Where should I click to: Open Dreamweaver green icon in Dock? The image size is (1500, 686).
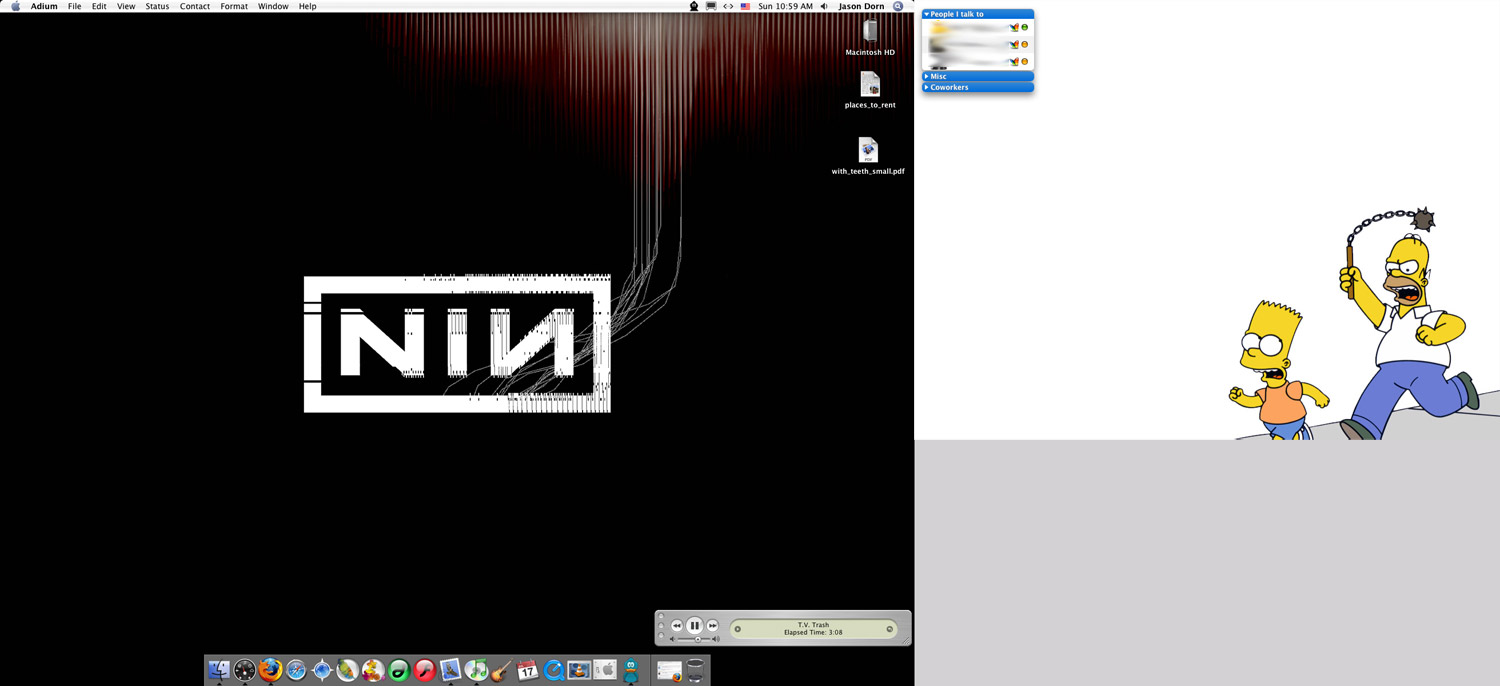pyautogui.click(x=399, y=671)
